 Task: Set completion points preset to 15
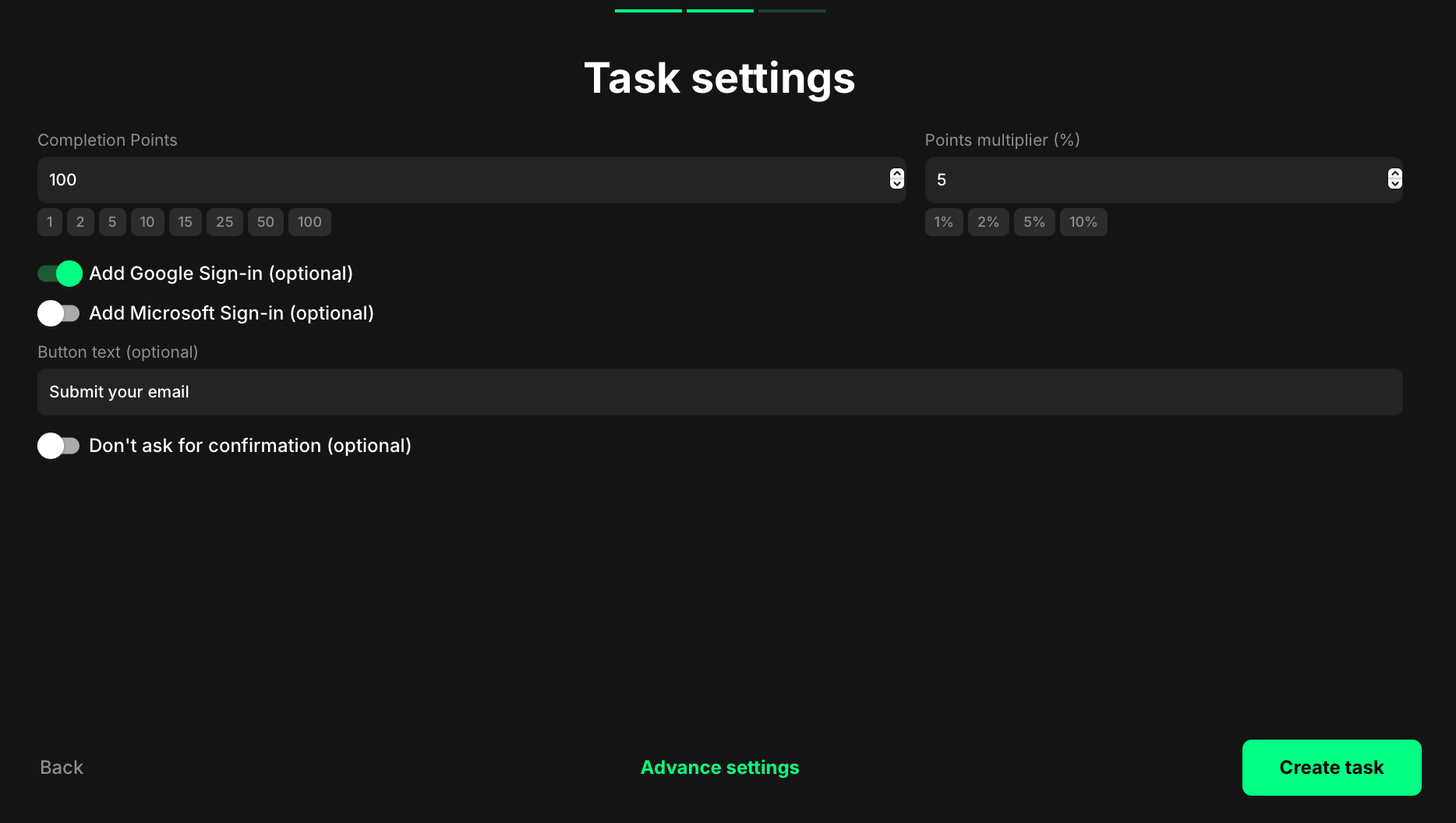coord(186,222)
